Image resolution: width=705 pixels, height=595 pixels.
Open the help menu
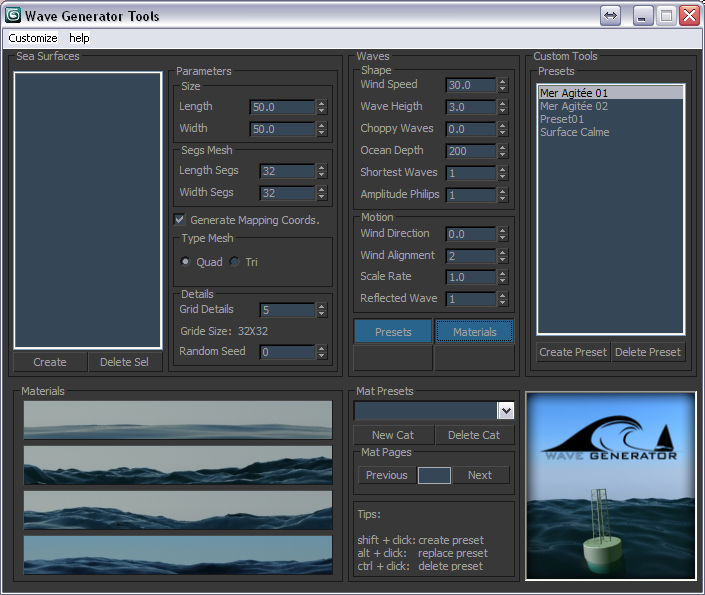(x=79, y=38)
